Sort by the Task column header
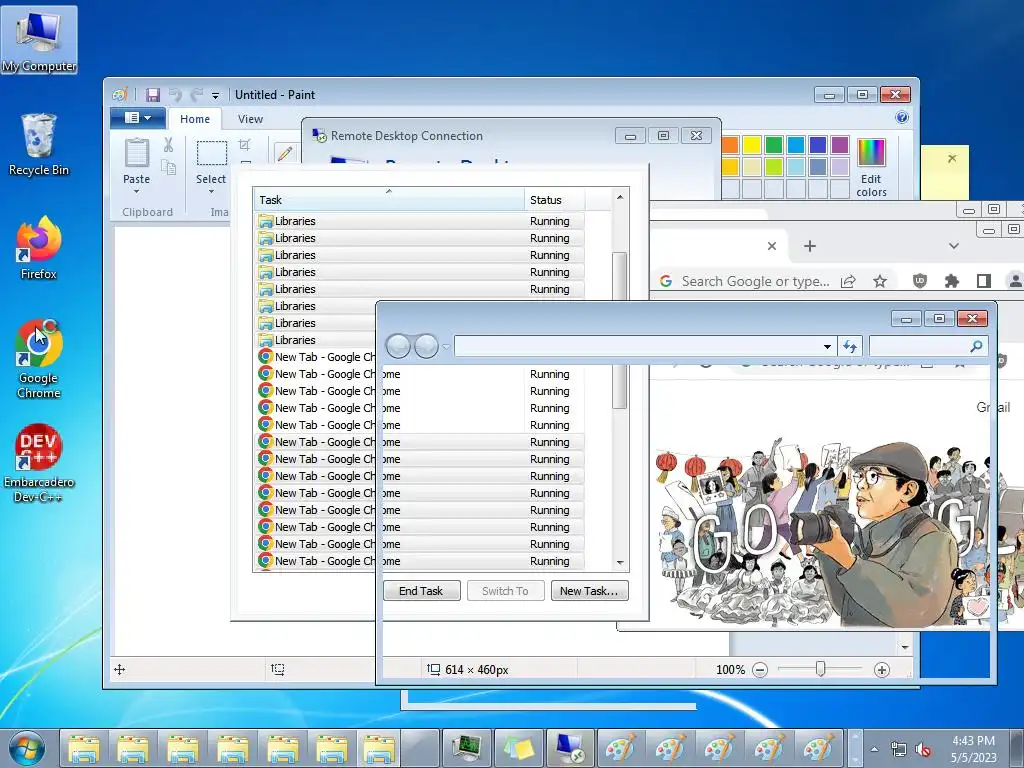 [389, 200]
